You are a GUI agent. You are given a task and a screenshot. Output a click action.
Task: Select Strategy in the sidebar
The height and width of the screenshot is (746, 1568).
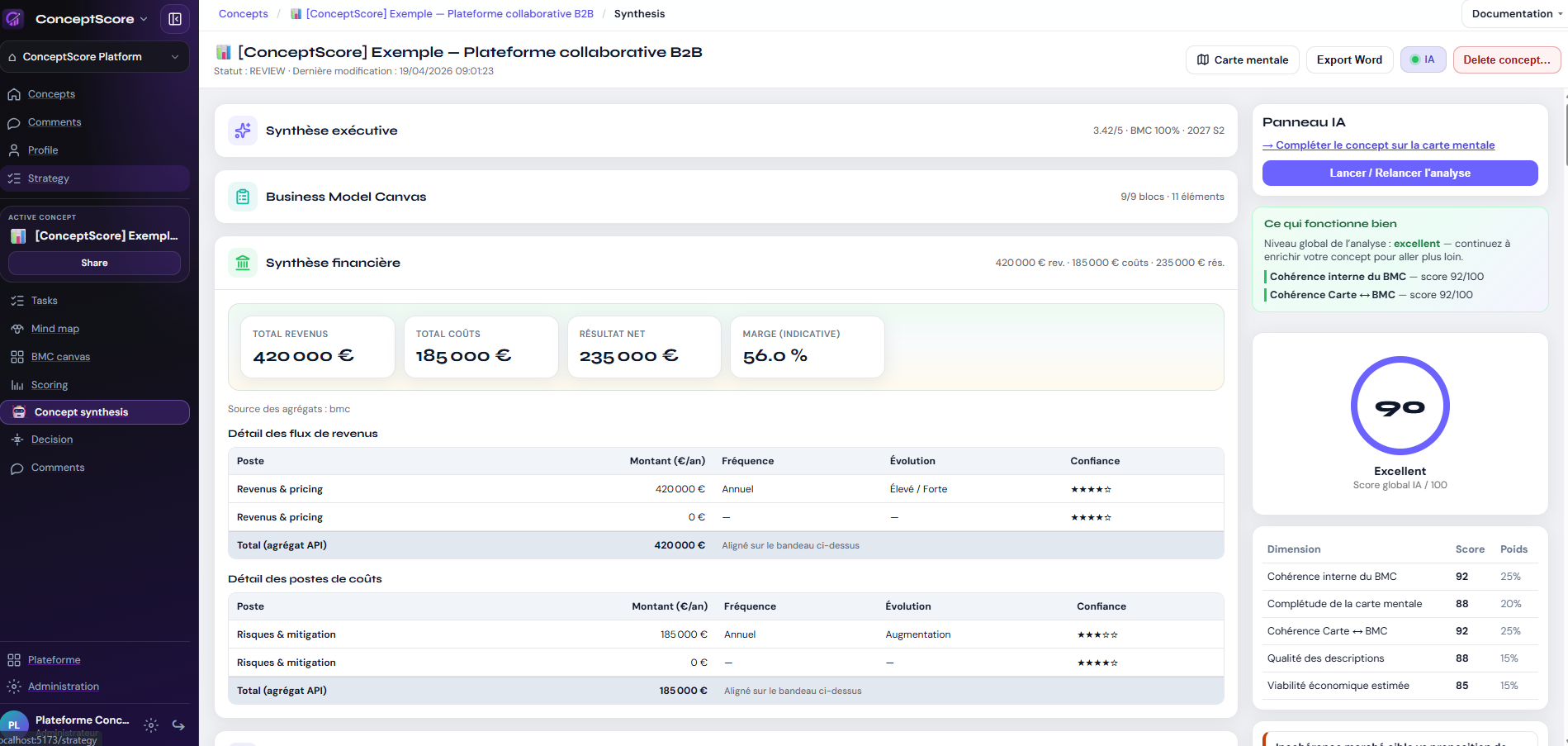(x=95, y=178)
